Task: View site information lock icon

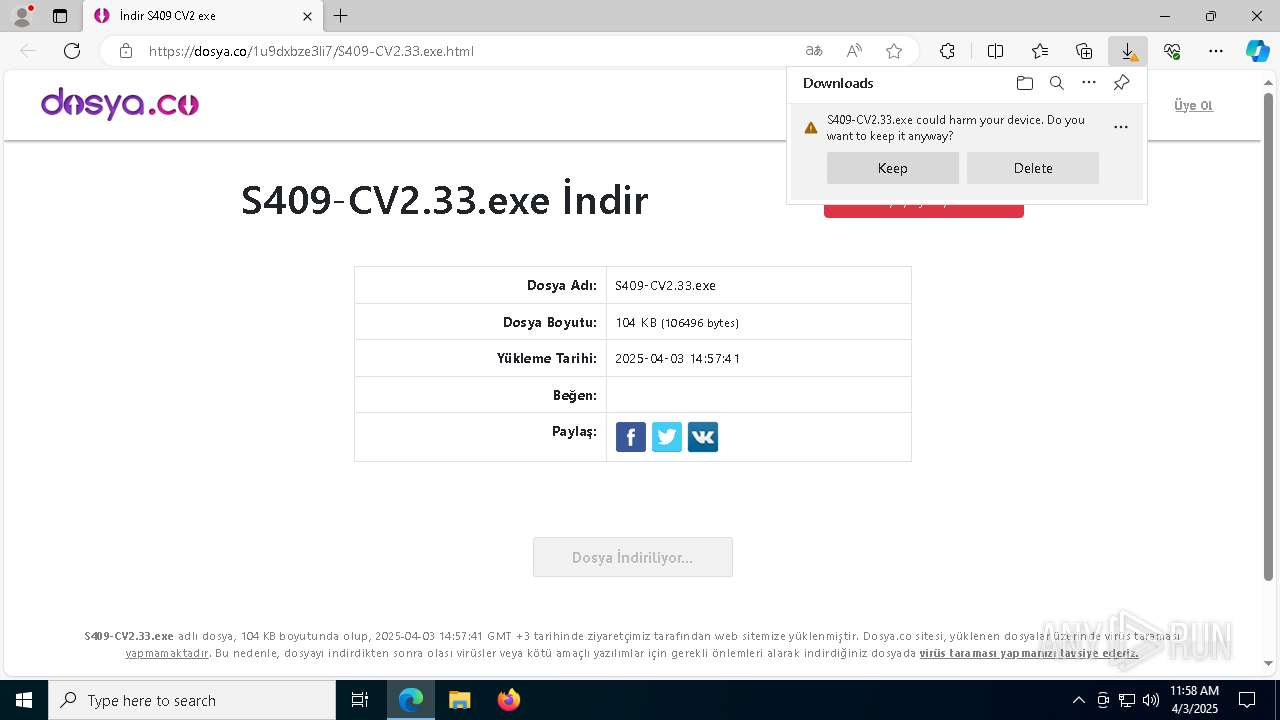Action: point(125,51)
